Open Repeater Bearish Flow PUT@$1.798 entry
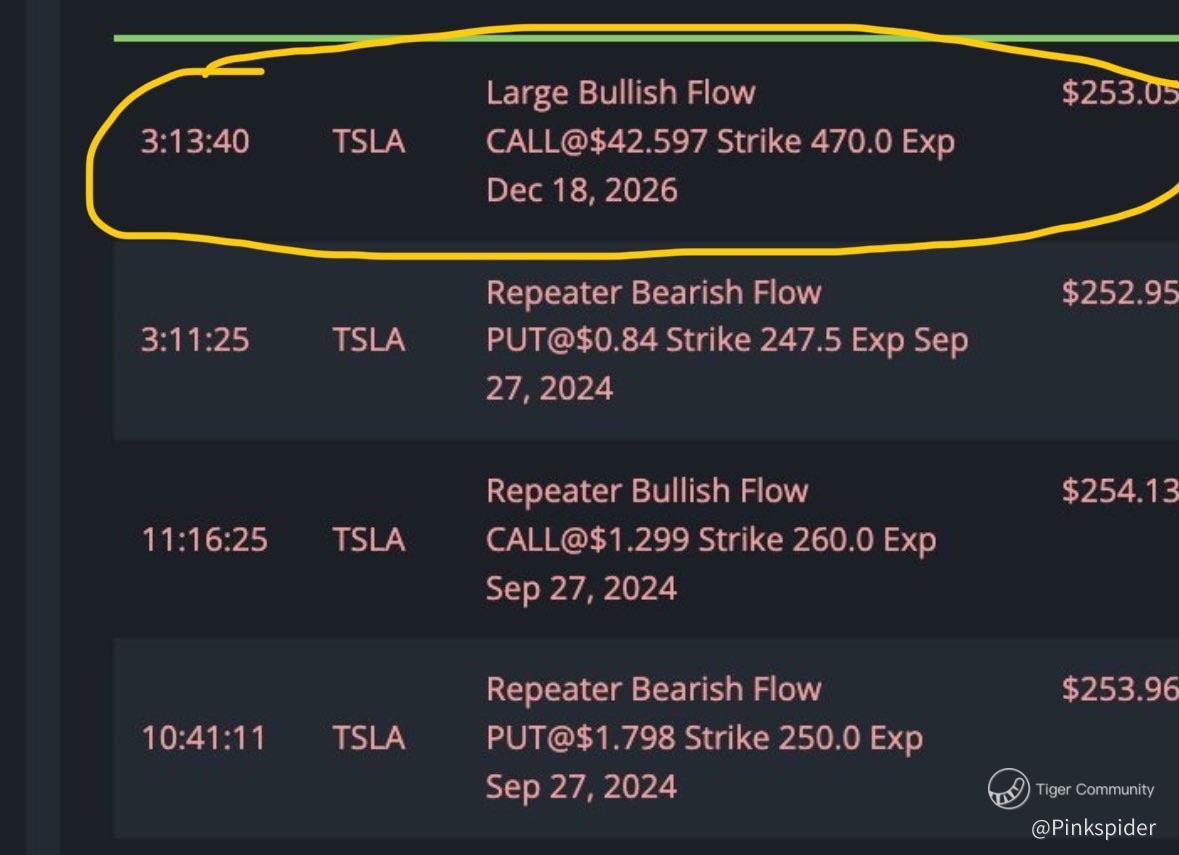 click(x=705, y=738)
